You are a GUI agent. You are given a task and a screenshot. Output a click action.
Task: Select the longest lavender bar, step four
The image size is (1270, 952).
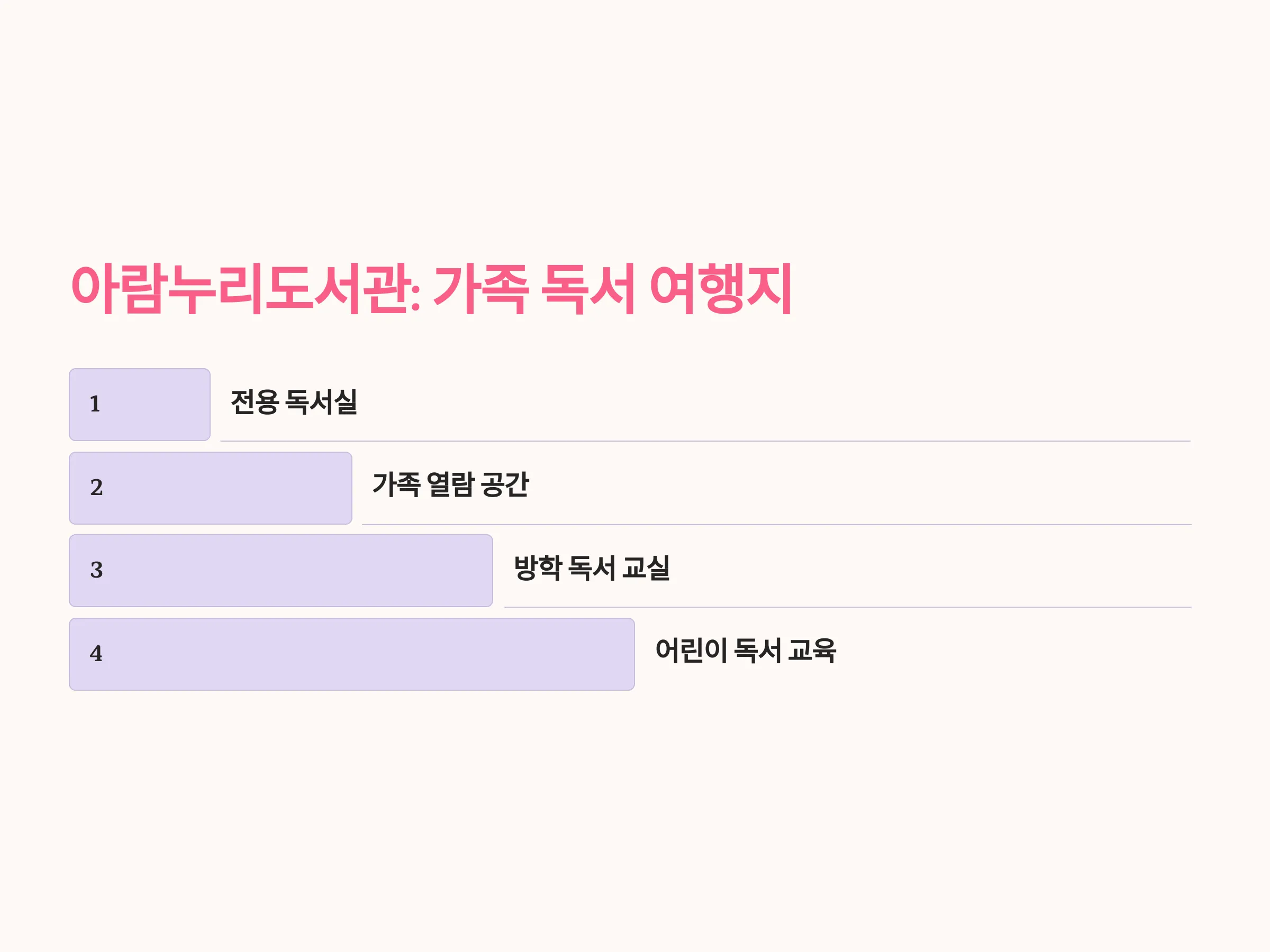(352, 654)
